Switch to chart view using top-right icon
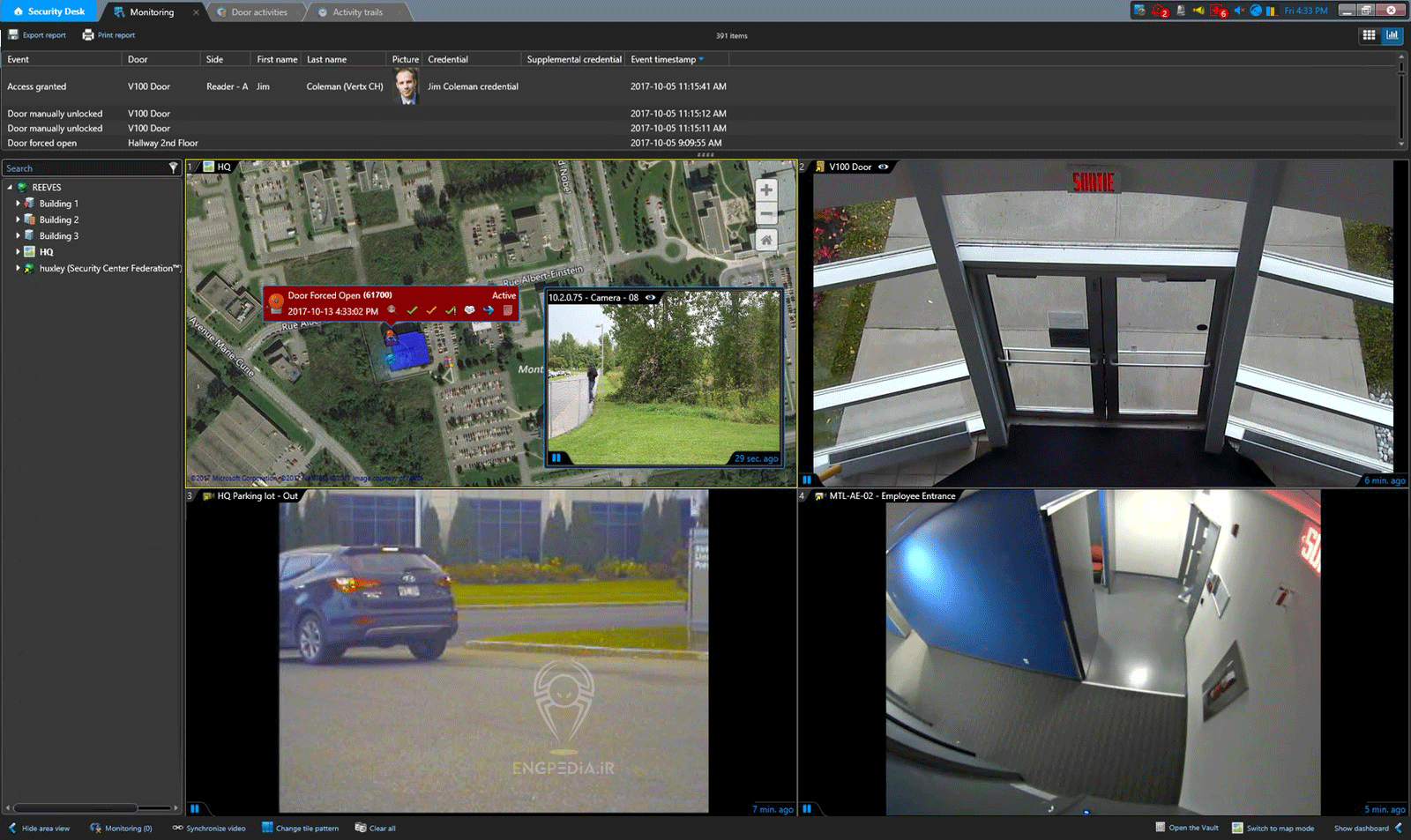Image resolution: width=1411 pixels, height=840 pixels. (1392, 34)
